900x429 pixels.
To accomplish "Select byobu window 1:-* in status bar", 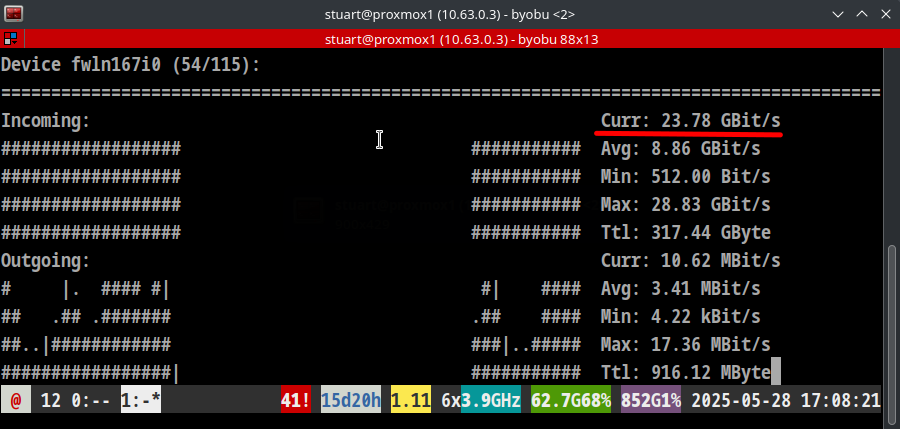I will tap(141, 401).
